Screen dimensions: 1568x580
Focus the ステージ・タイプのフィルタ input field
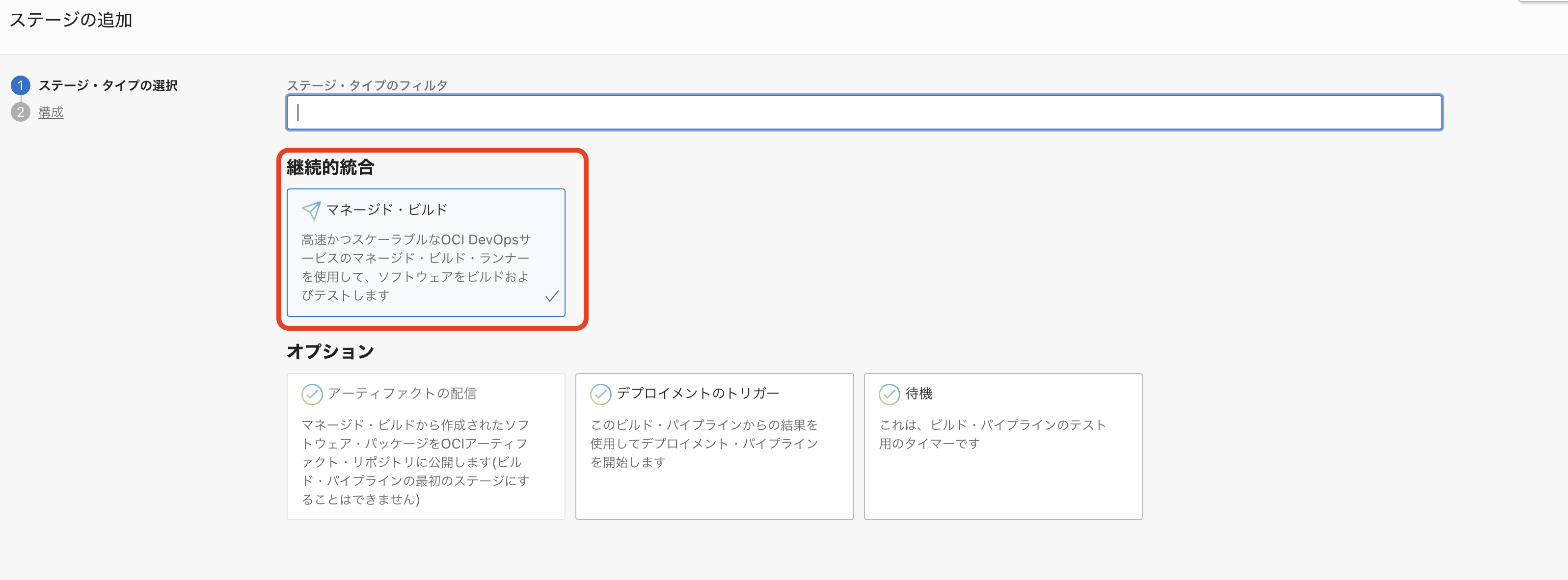click(864, 112)
